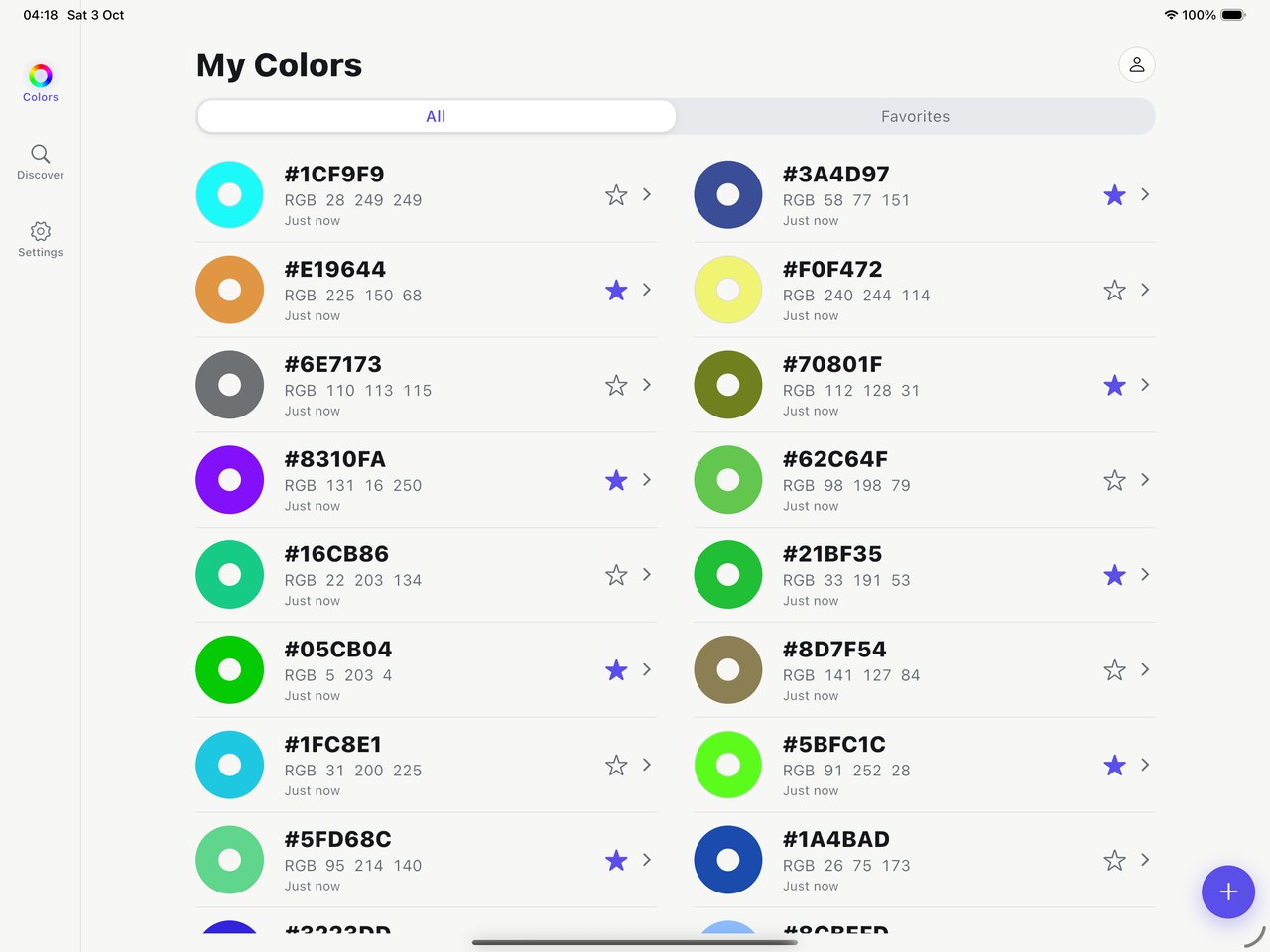The width and height of the screenshot is (1270, 952).
Task: Unfavorite color #E19644 with its star
Action: click(x=616, y=290)
